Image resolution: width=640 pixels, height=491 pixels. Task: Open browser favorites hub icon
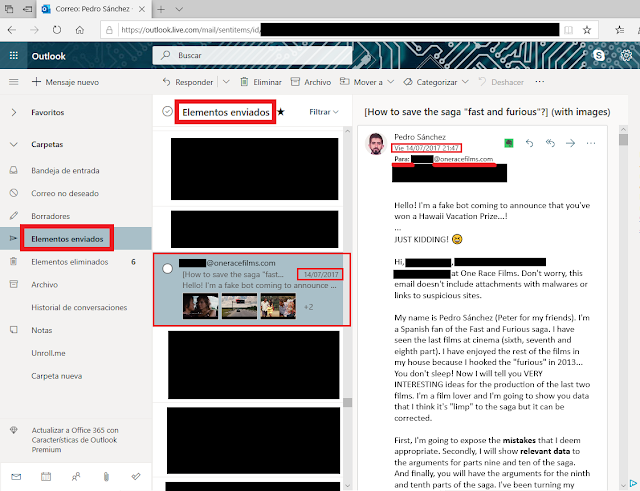coord(619,30)
